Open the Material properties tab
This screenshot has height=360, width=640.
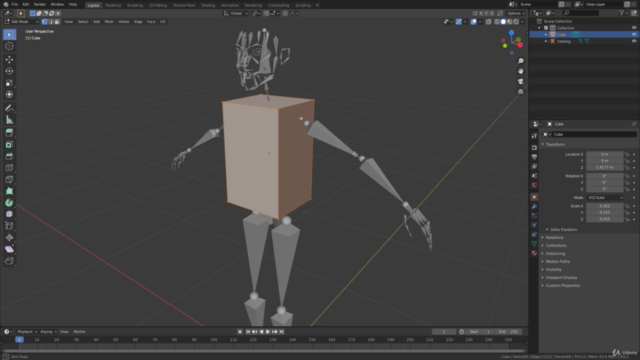tap(534, 253)
